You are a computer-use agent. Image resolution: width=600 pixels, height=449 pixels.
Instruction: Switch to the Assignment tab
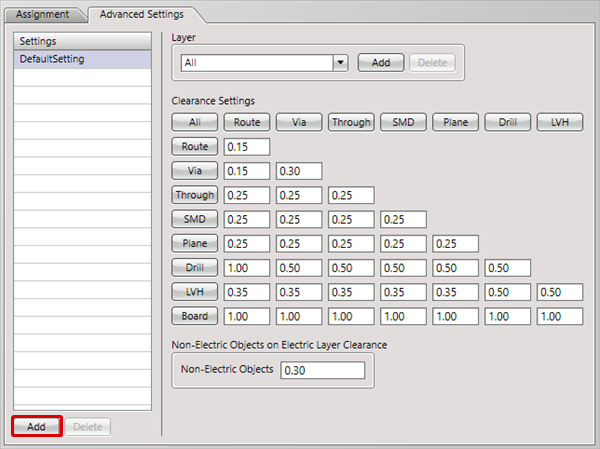click(x=42, y=15)
